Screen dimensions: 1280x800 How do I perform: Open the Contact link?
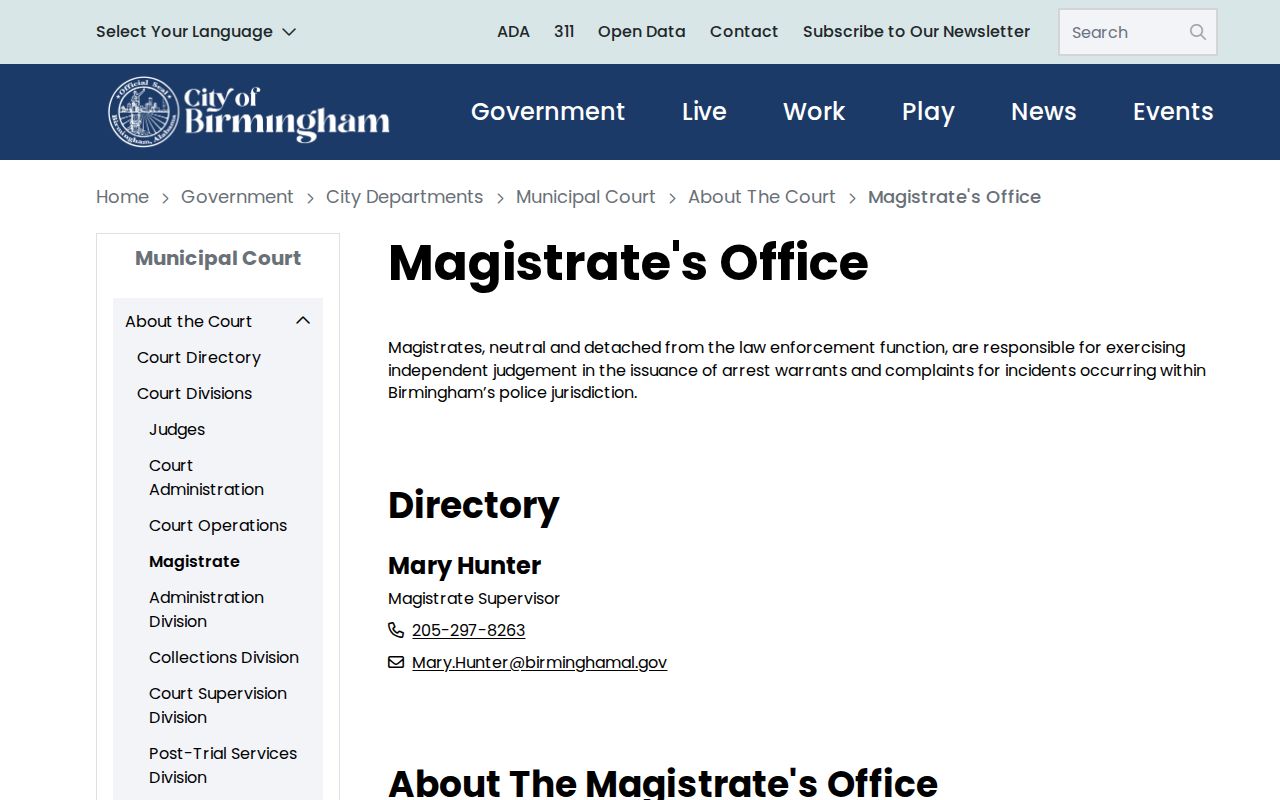click(744, 31)
